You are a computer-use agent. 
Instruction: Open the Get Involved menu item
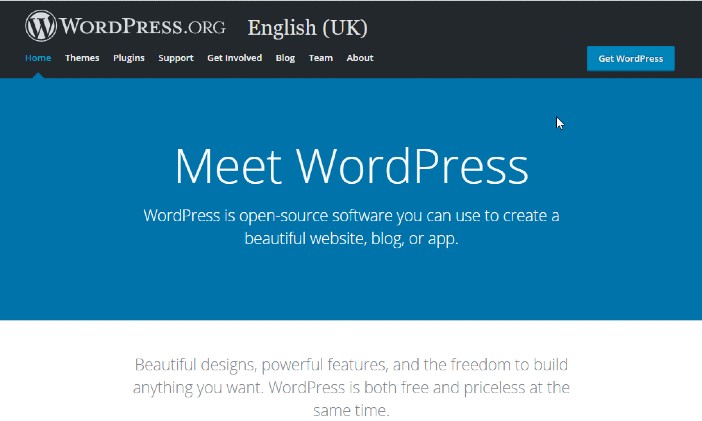tap(235, 58)
